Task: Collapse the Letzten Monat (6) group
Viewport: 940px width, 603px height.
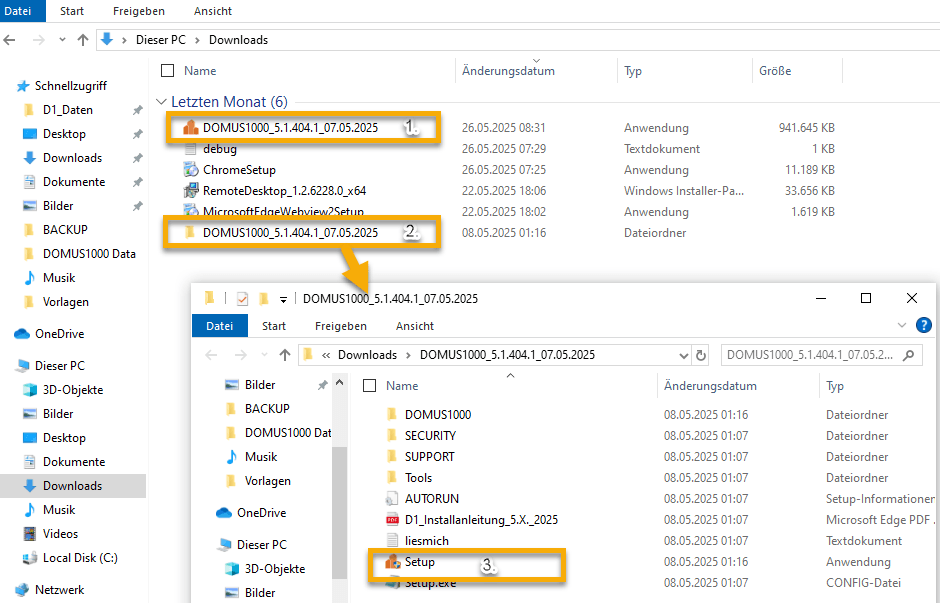Action: point(161,102)
